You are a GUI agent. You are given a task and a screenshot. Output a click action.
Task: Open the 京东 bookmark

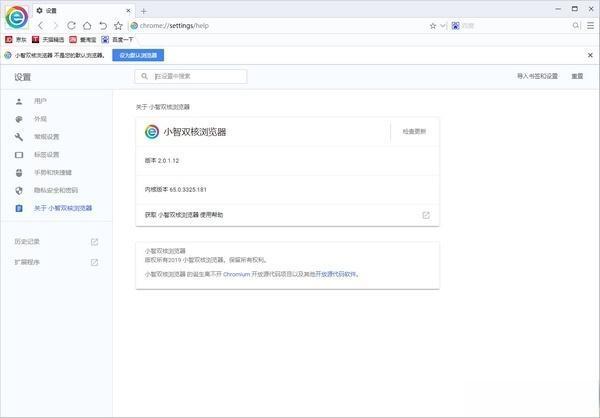click(x=16, y=39)
